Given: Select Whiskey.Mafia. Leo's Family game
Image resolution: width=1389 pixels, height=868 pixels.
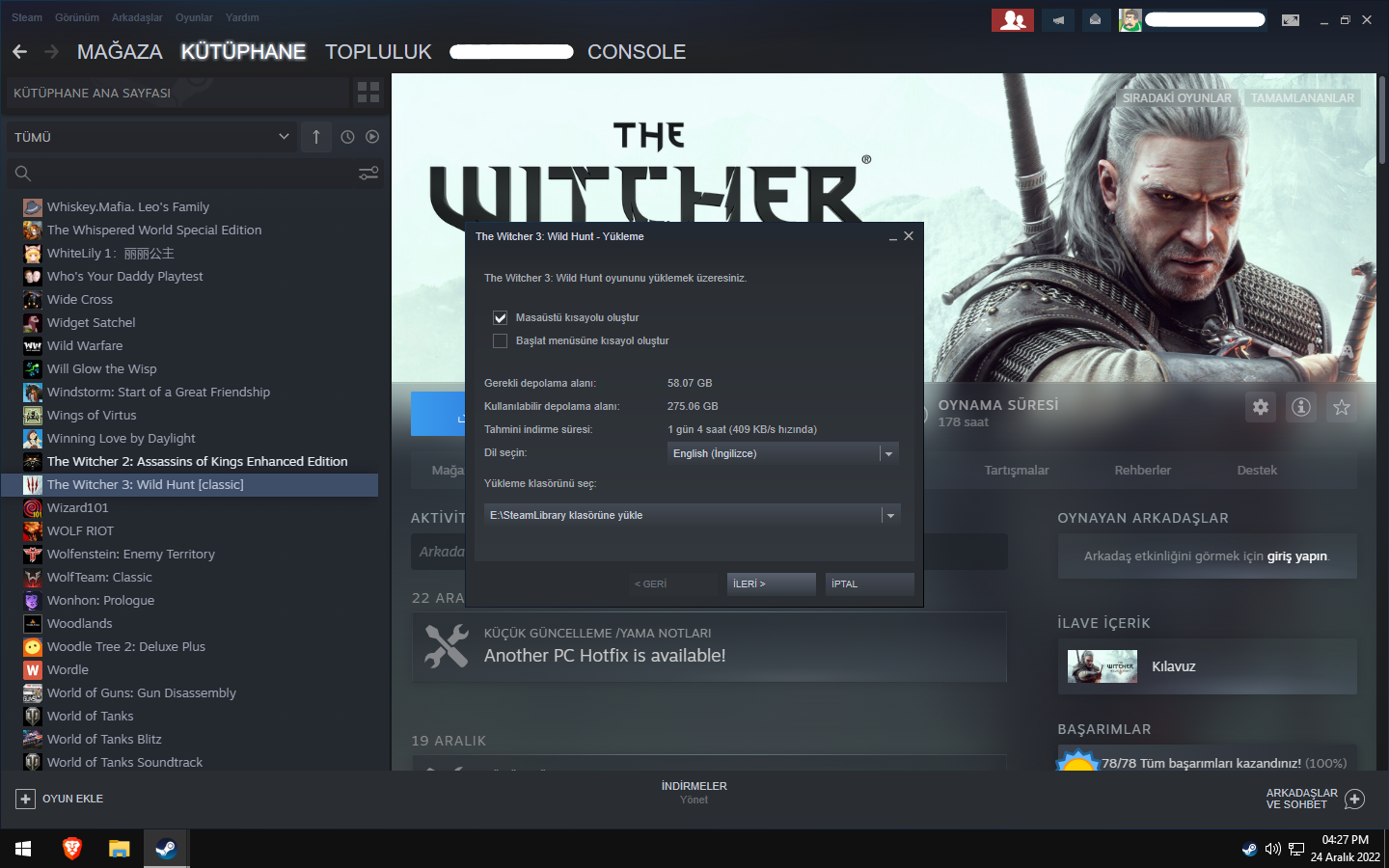Looking at the screenshot, I should tap(128, 207).
